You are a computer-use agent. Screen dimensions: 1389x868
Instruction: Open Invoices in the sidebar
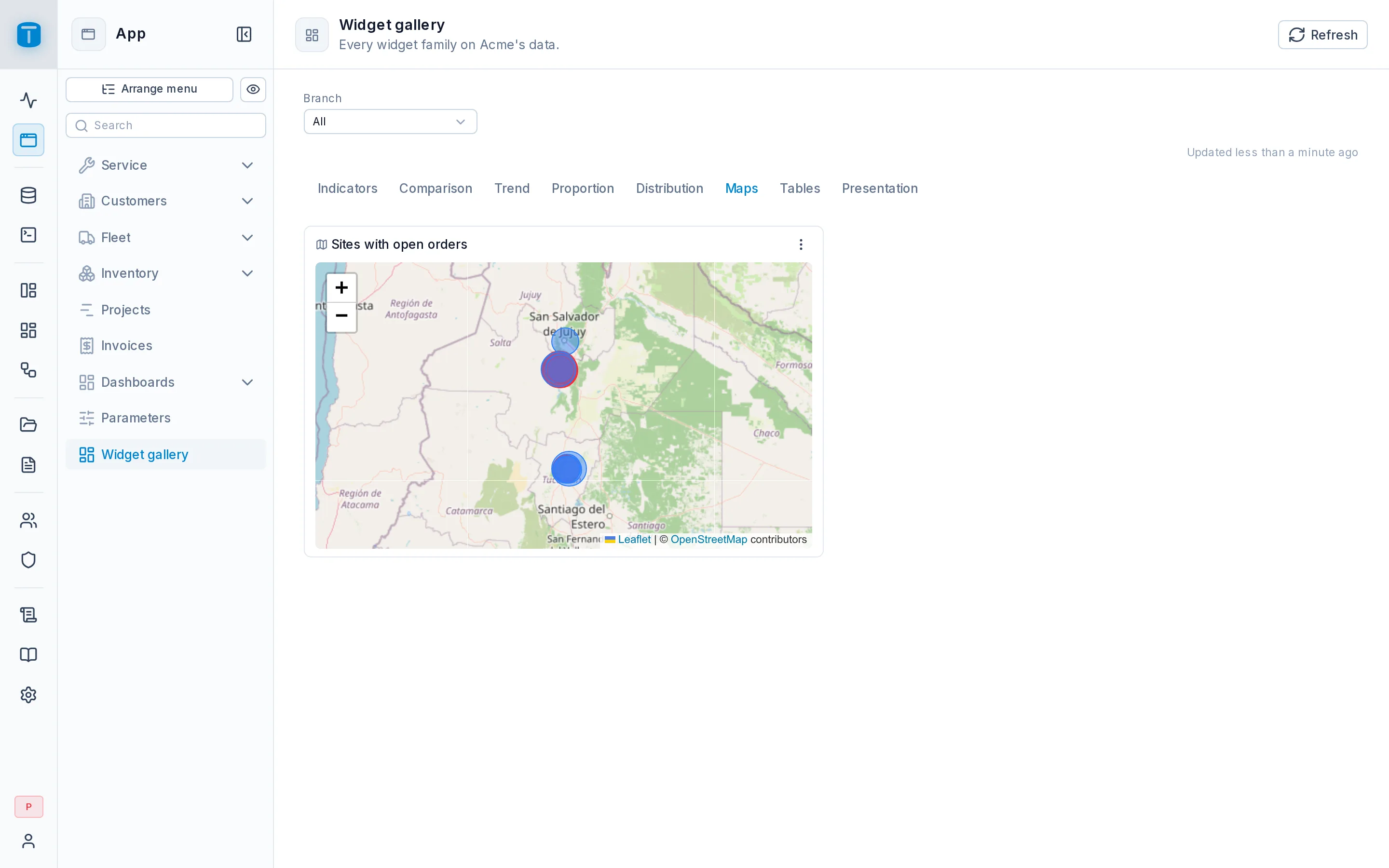pos(166,346)
